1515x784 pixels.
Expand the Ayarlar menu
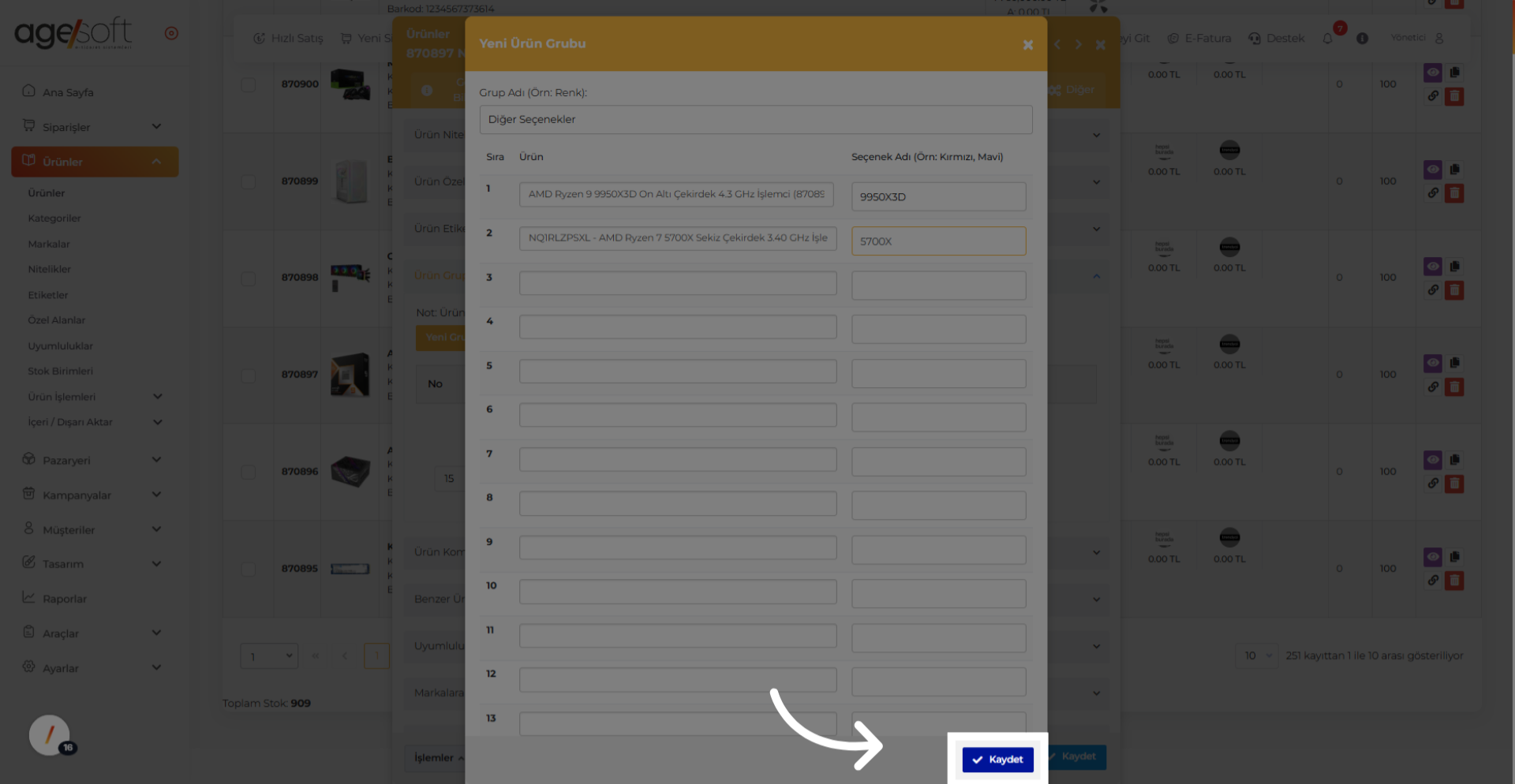point(94,668)
